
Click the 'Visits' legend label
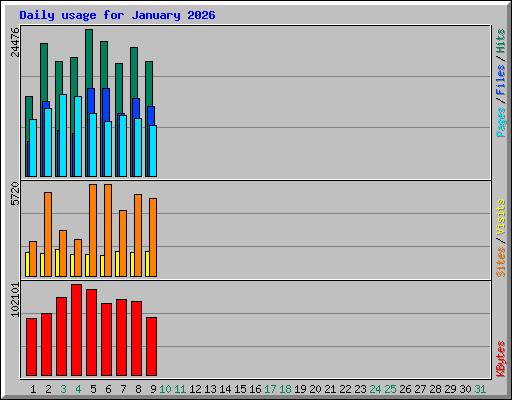[501, 217]
